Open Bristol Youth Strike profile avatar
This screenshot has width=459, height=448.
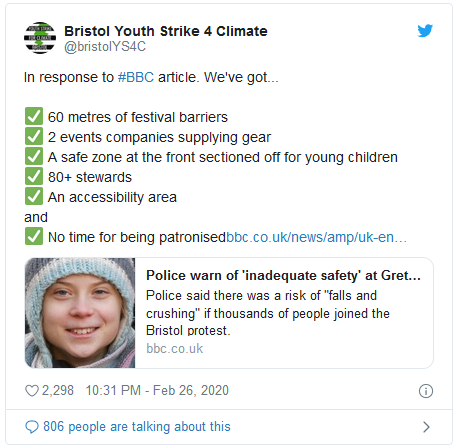(x=40, y=38)
